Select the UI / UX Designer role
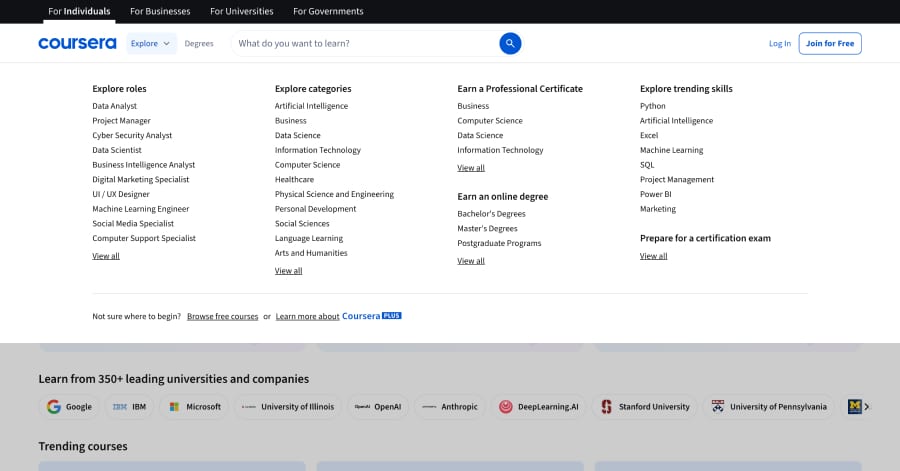The height and width of the screenshot is (471, 900). coord(121,194)
